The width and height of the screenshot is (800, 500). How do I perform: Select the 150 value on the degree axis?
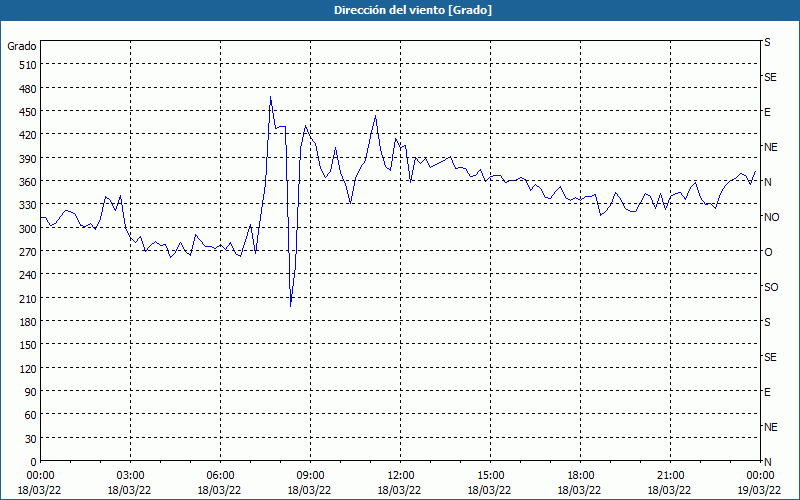coord(29,345)
